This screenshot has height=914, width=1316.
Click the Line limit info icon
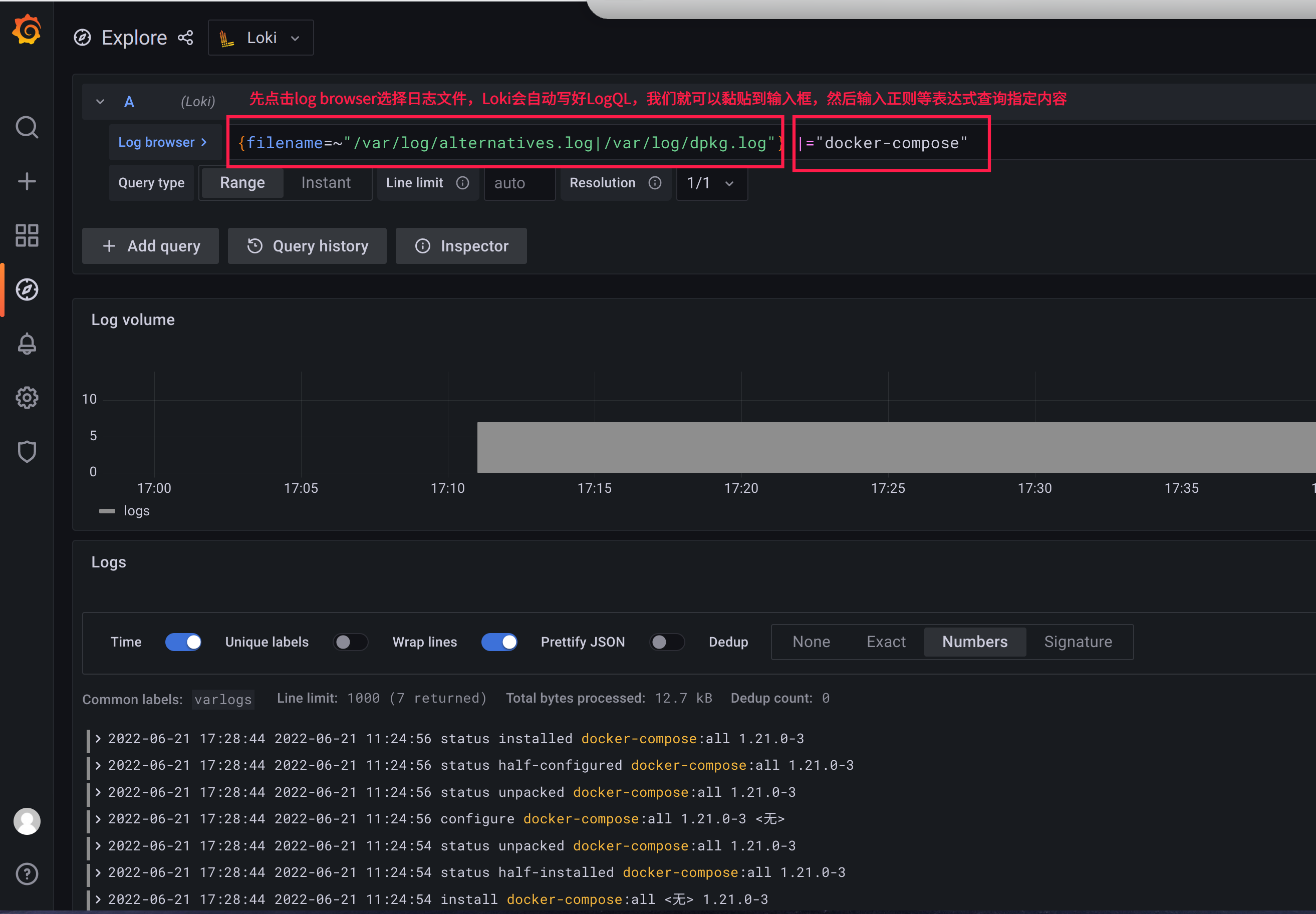click(x=462, y=183)
